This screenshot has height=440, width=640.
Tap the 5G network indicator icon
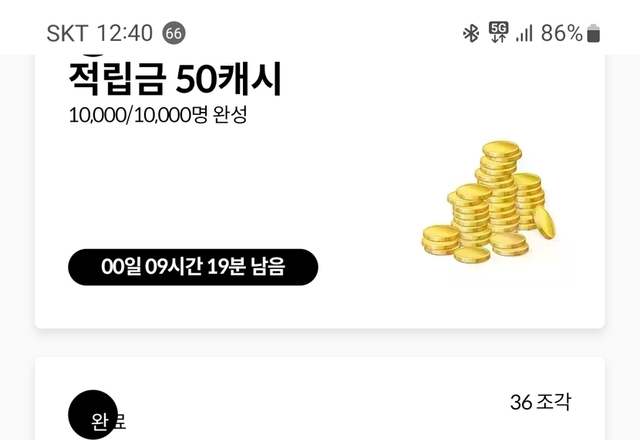pyautogui.click(x=498, y=33)
